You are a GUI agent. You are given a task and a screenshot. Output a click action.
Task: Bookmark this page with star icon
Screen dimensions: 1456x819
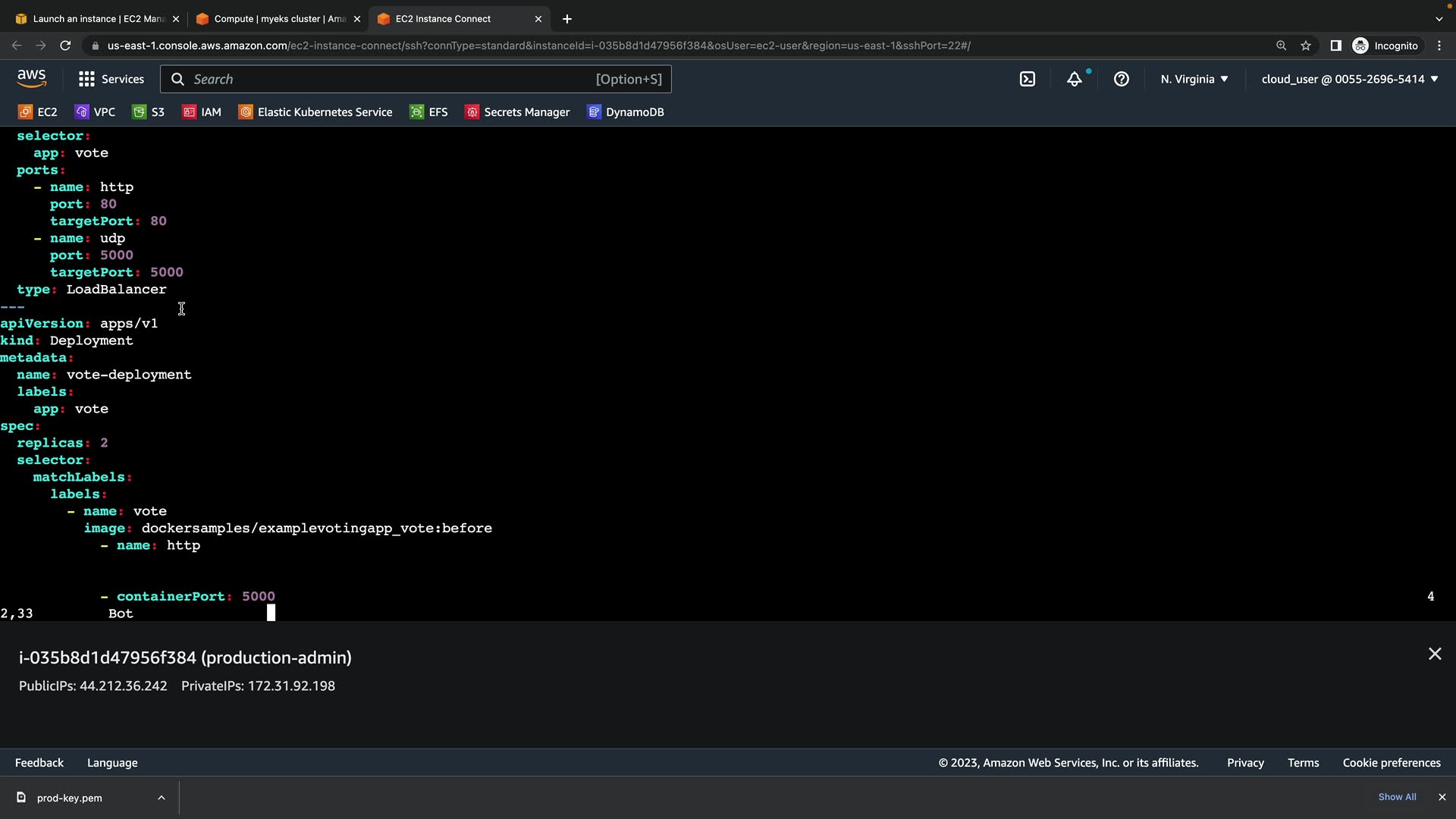1306,45
